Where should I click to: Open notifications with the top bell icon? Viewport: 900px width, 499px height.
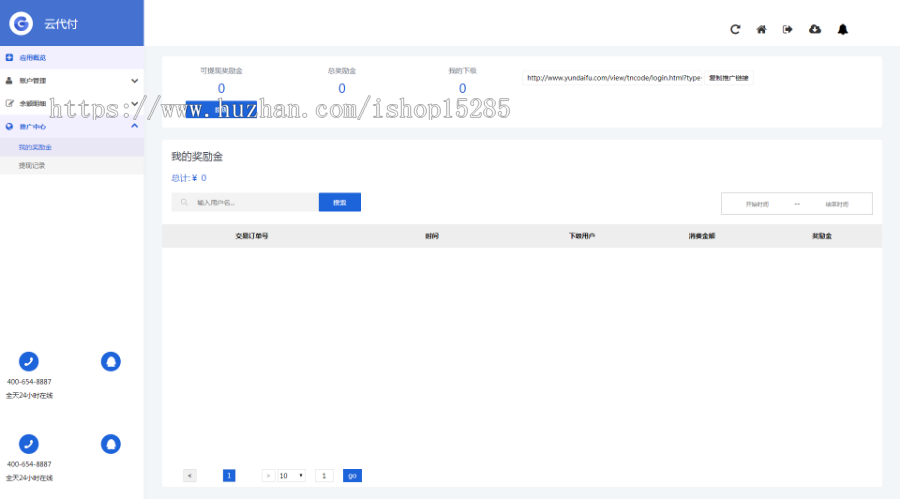tap(843, 29)
